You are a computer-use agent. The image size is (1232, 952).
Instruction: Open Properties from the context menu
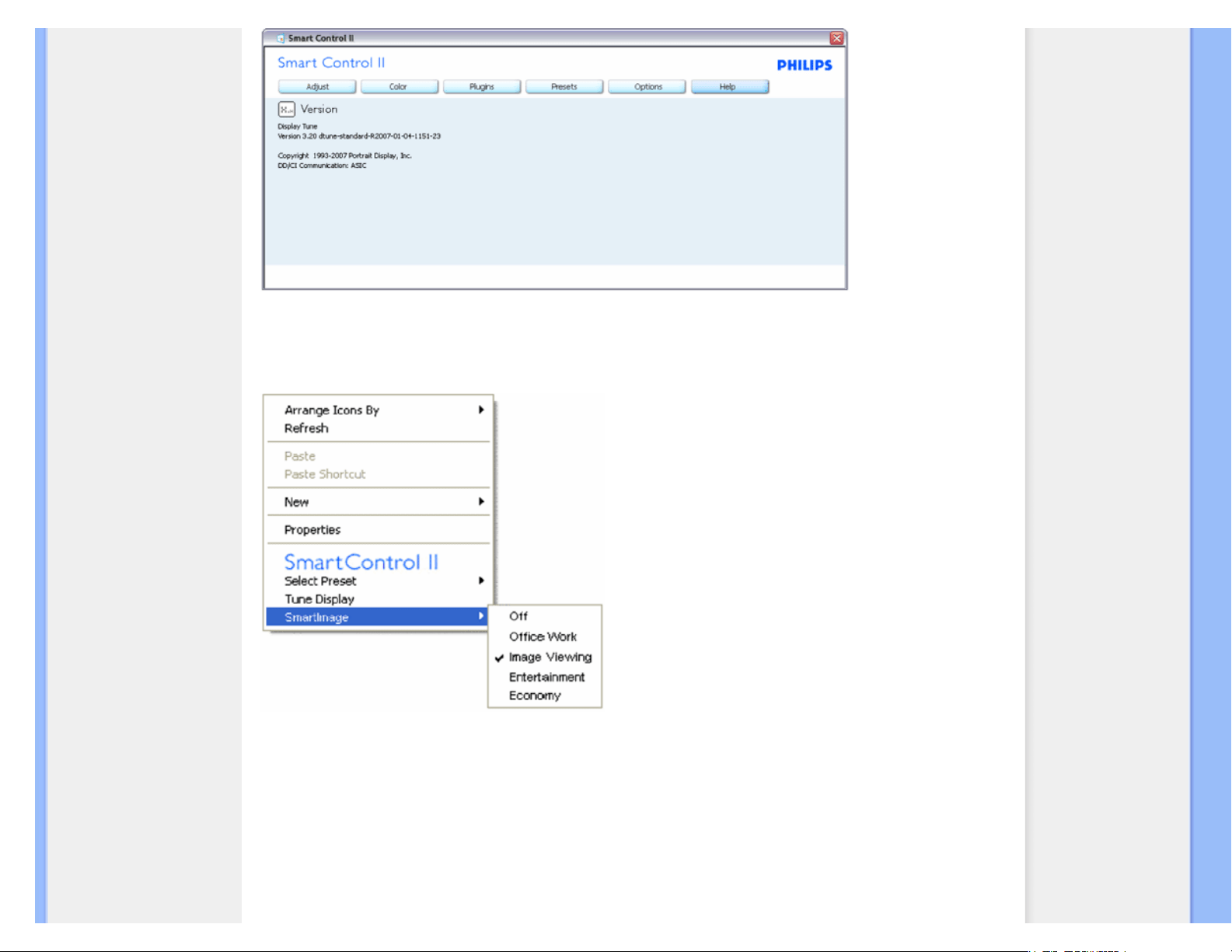(x=379, y=530)
